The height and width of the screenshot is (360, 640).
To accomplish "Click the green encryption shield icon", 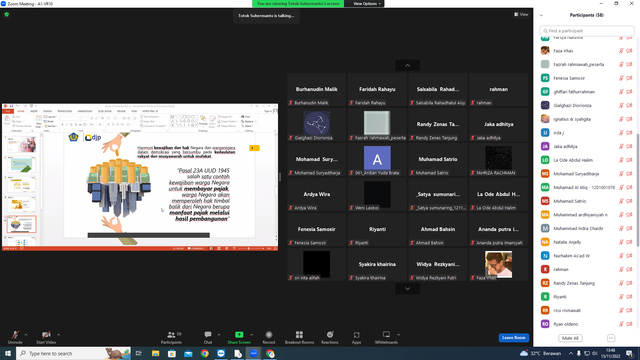I will click(7, 14).
